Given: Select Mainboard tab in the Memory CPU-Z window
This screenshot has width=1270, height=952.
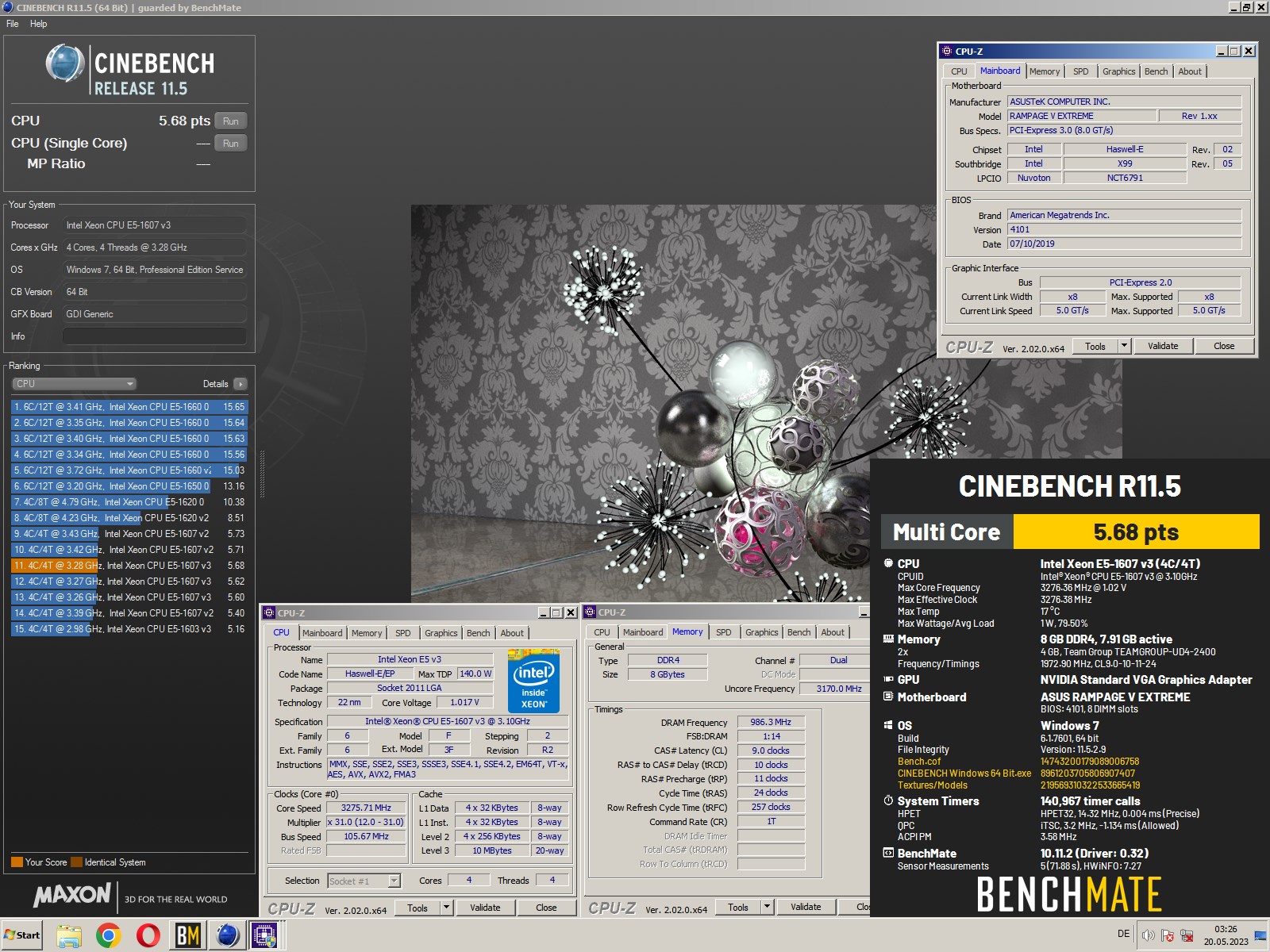Looking at the screenshot, I should [642, 632].
